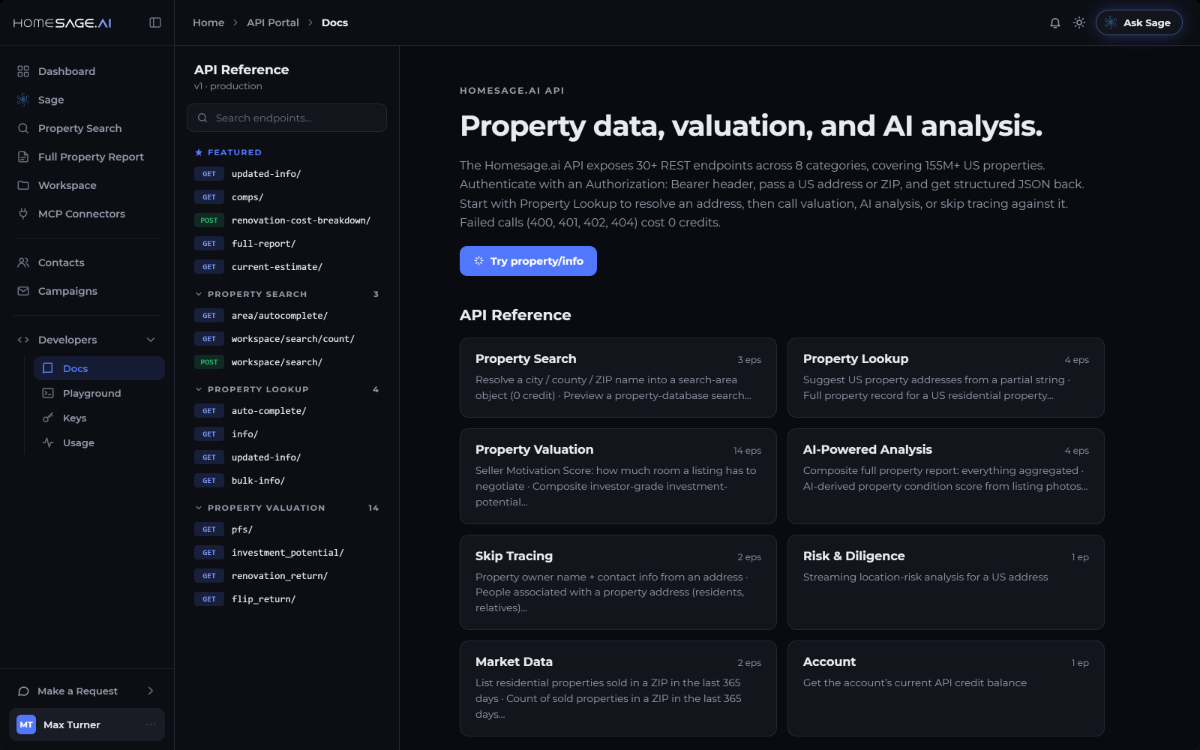The height and width of the screenshot is (750, 1200).
Task: Click the MCP Connectors plug icon
Action: tap(23, 214)
